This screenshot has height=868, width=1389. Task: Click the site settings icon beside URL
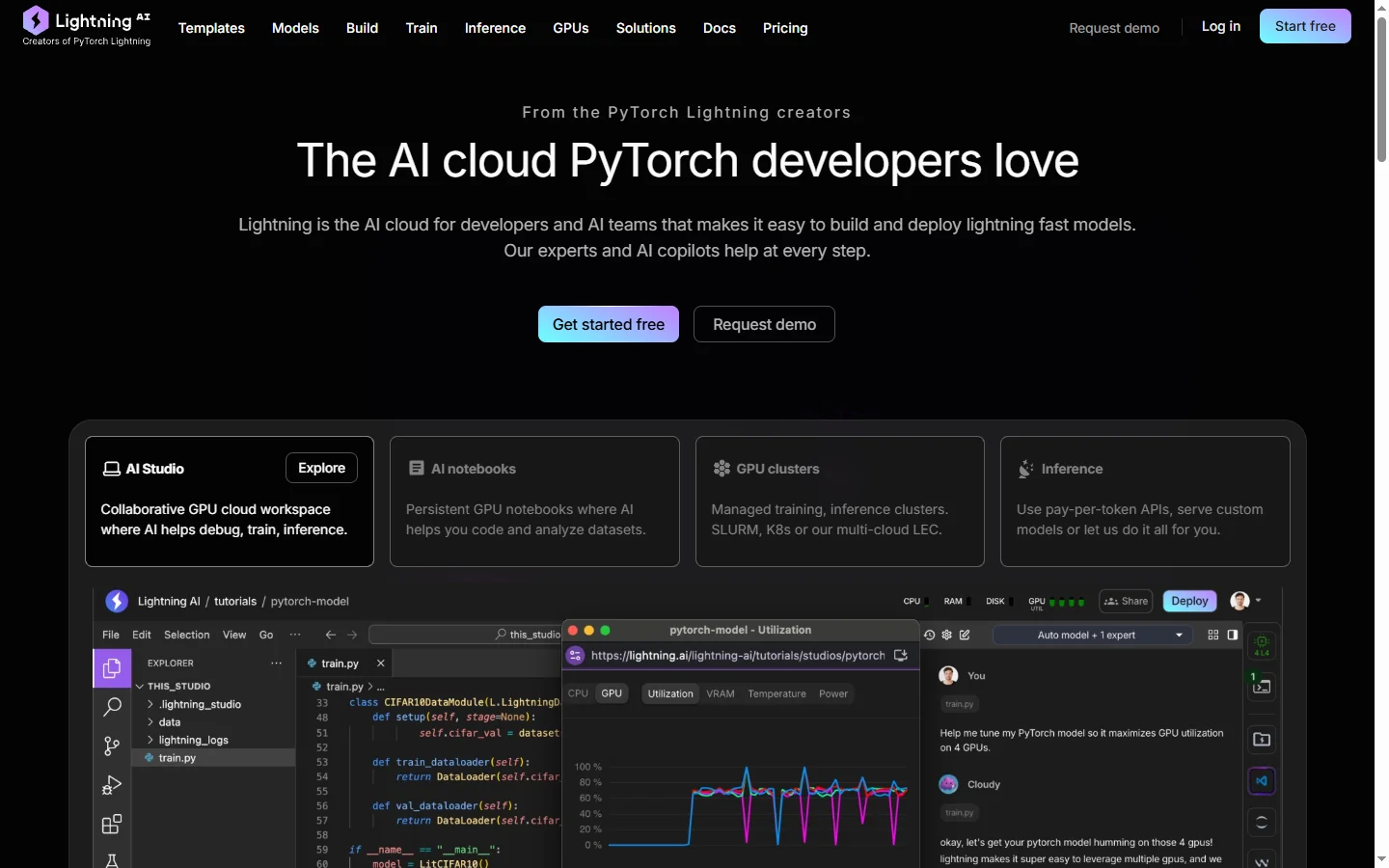(x=576, y=655)
